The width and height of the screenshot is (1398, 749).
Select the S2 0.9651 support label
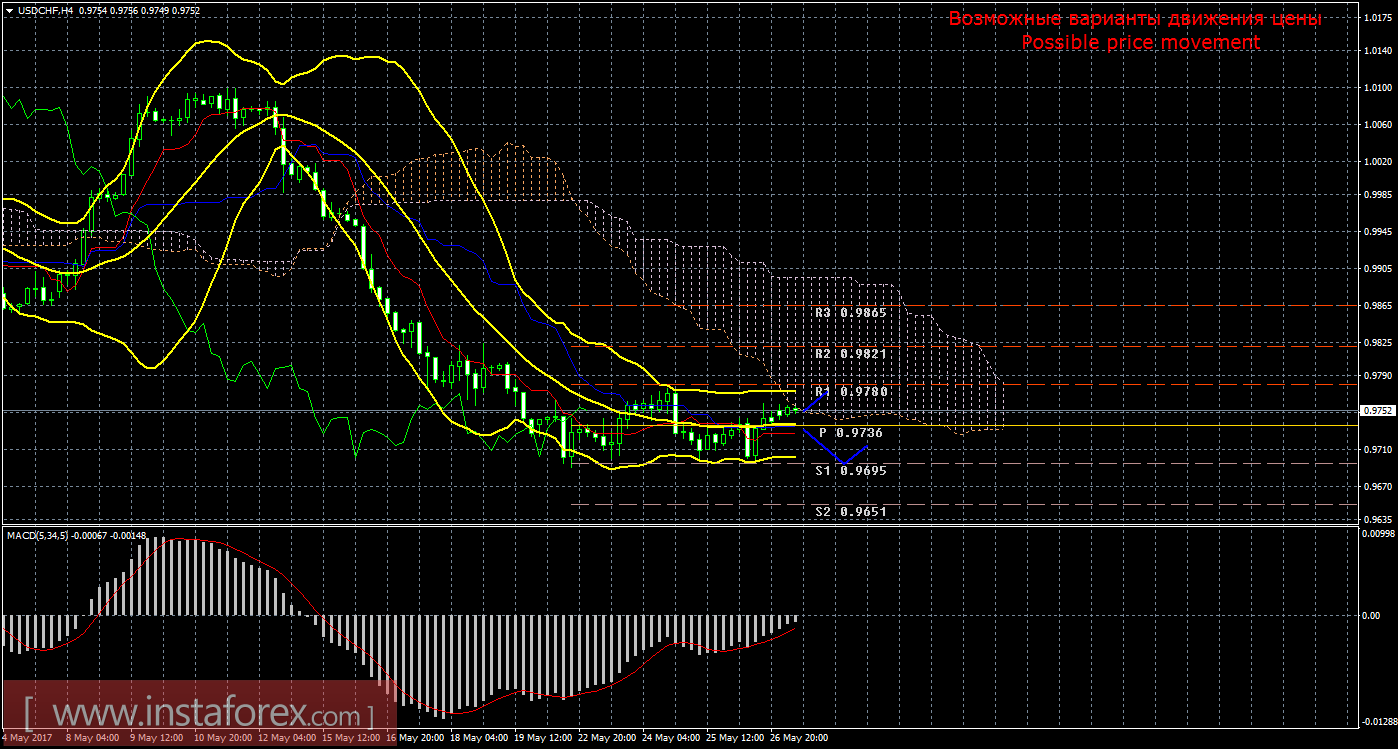click(x=850, y=511)
